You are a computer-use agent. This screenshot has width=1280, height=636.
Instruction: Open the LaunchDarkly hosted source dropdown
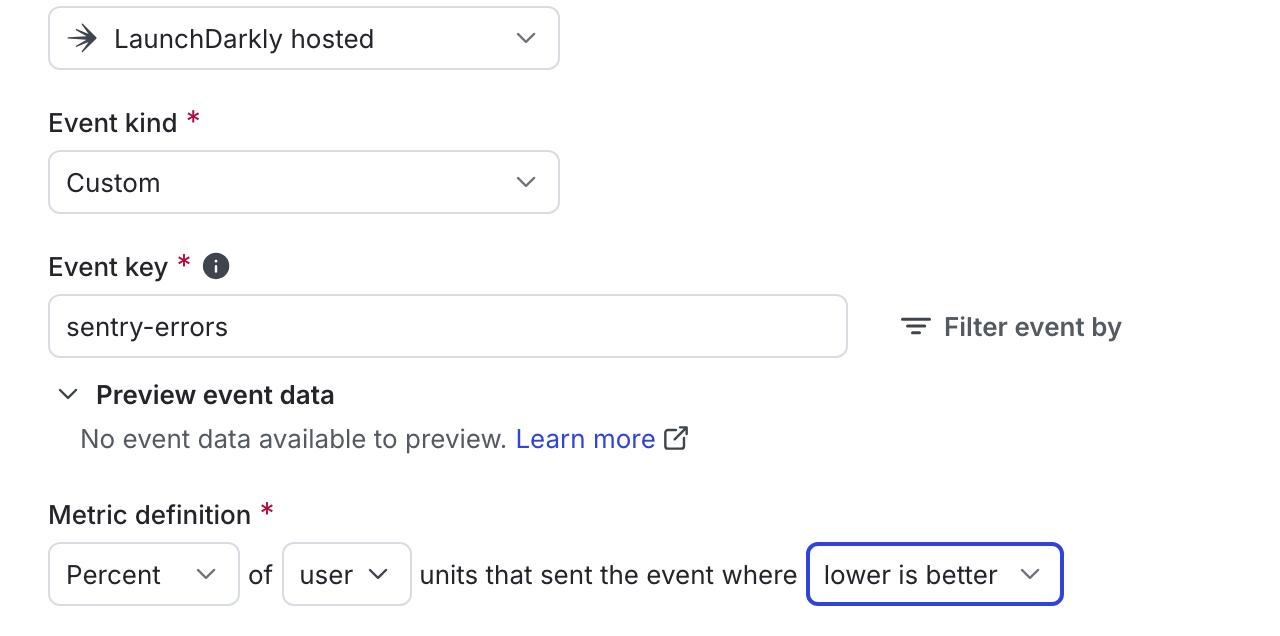click(x=304, y=38)
